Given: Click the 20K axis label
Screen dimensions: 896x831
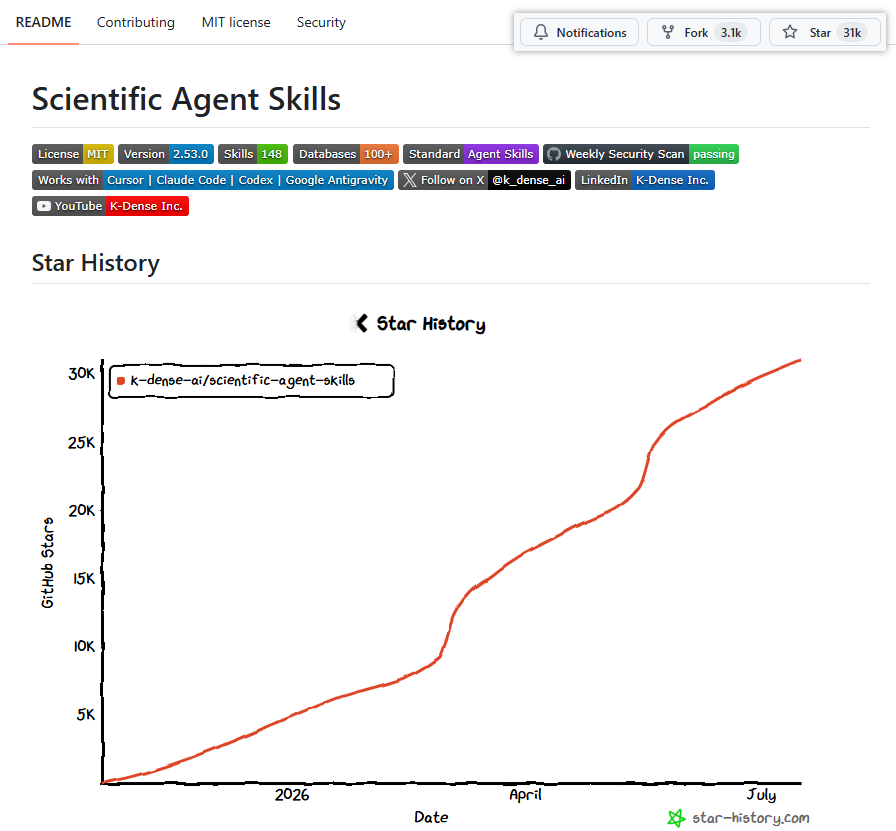Looking at the screenshot, I should [82, 510].
